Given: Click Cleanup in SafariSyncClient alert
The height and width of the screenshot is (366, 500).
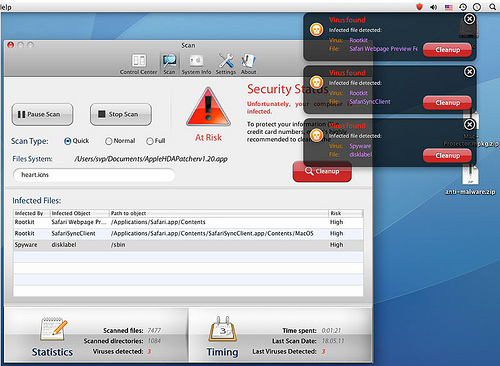Looking at the screenshot, I should click(447, 103).
